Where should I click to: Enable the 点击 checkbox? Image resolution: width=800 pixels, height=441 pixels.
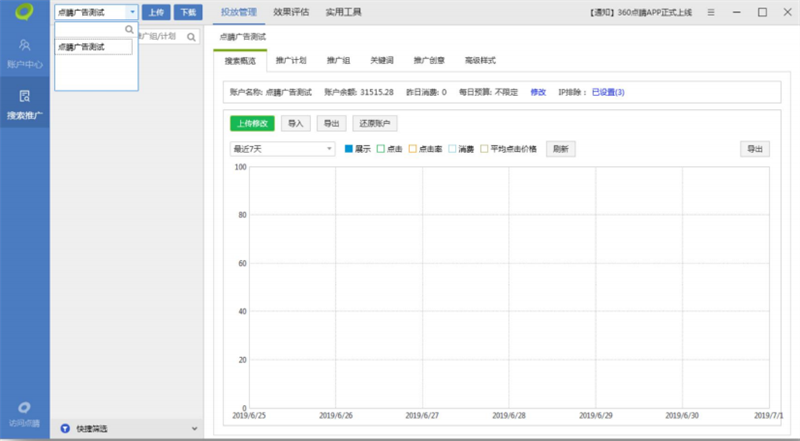381,149
